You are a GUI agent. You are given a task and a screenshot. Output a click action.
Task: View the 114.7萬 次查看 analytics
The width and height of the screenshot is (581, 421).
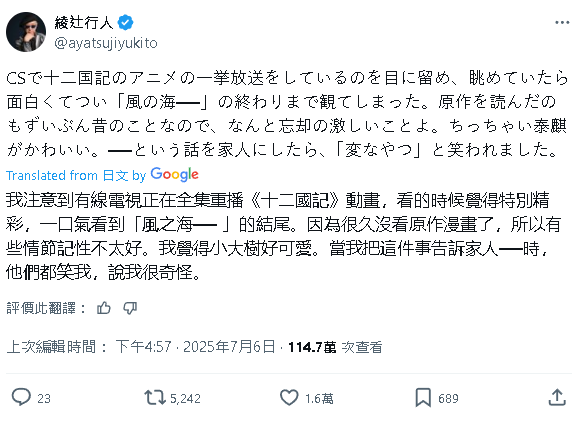pos(335,347)
